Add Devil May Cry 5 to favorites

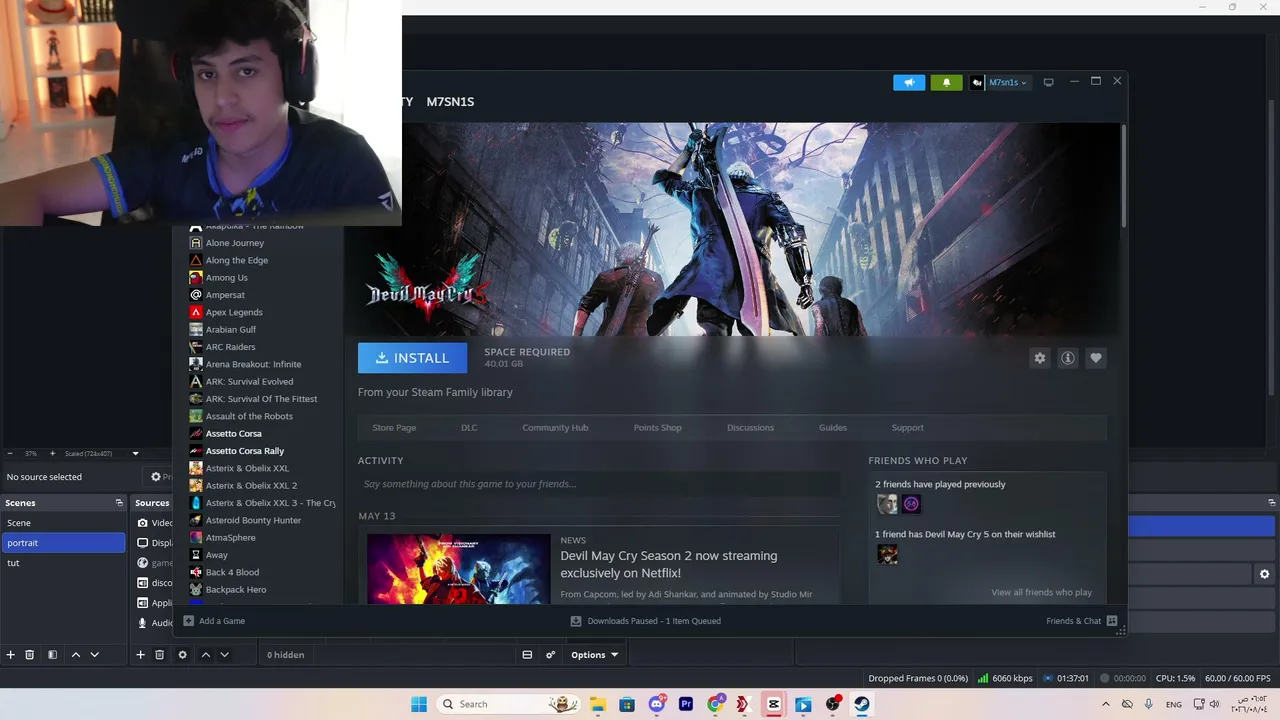[1096, 358]
